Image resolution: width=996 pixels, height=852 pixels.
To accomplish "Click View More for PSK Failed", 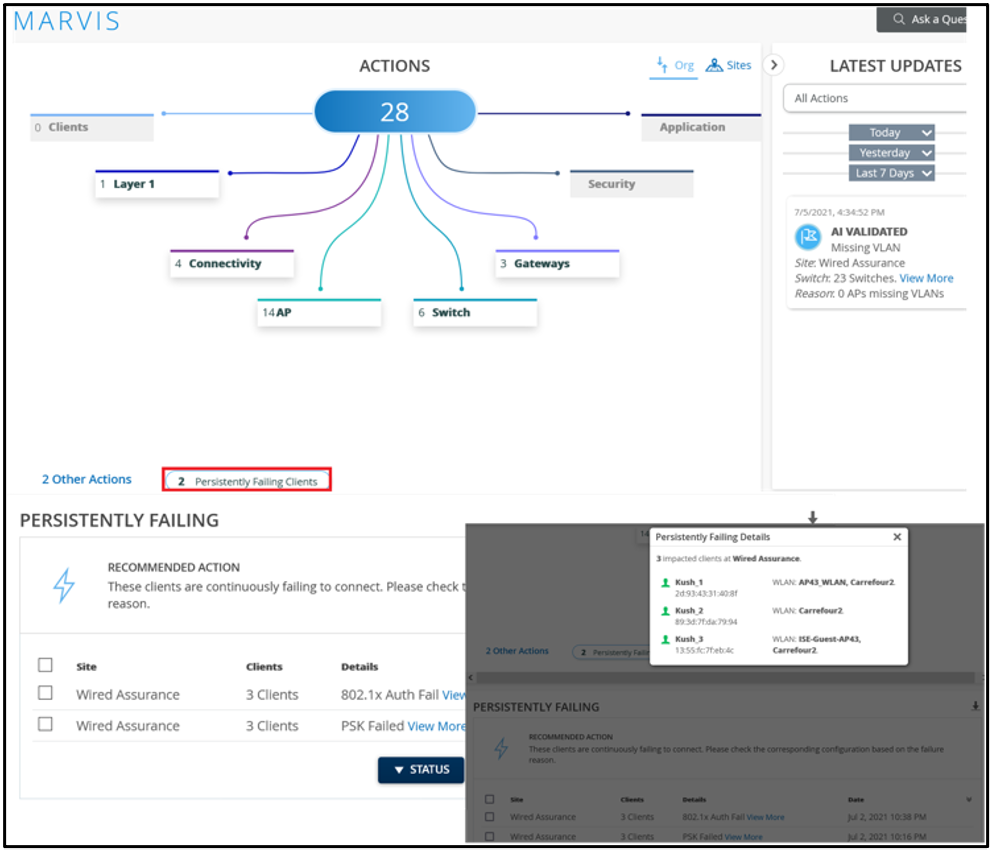I will point(436,726).
